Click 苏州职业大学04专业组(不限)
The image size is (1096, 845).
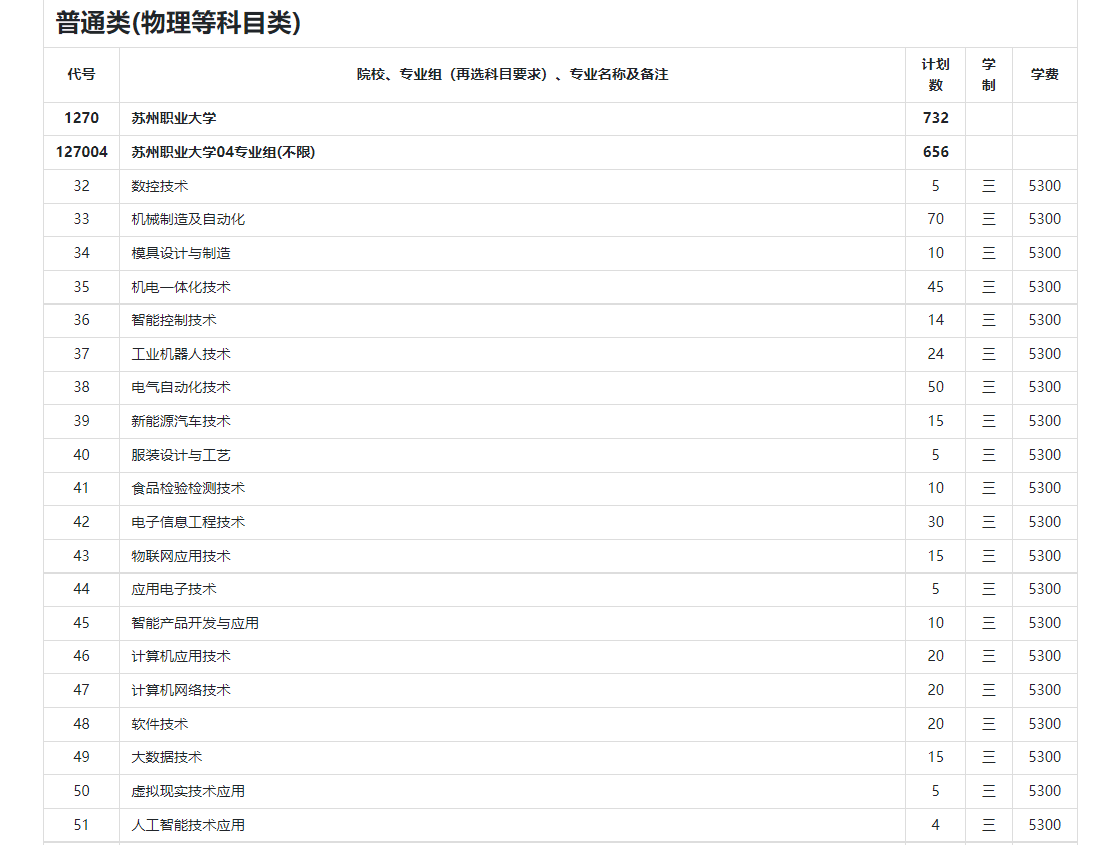click(x=223, y=152)
